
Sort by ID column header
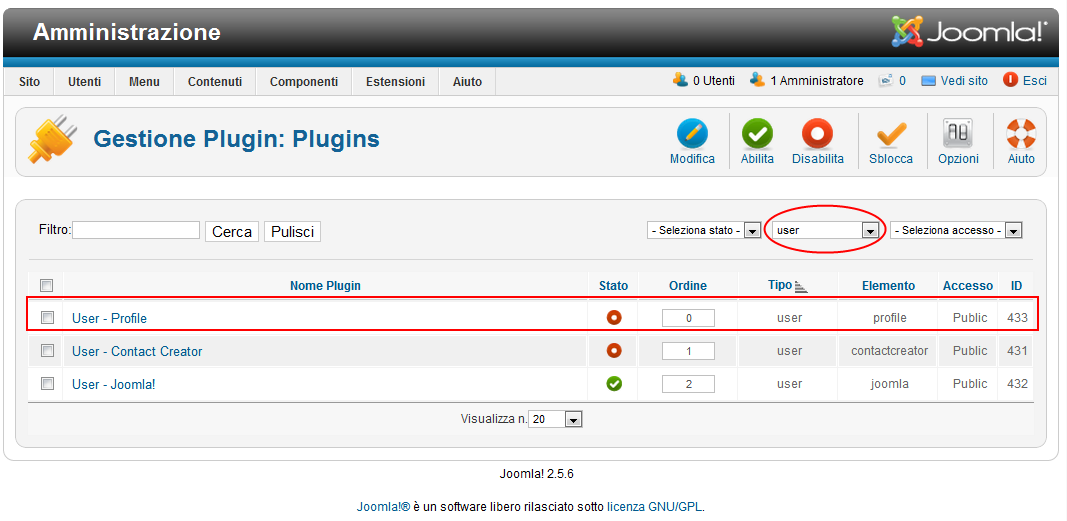tap(1016, 286)
